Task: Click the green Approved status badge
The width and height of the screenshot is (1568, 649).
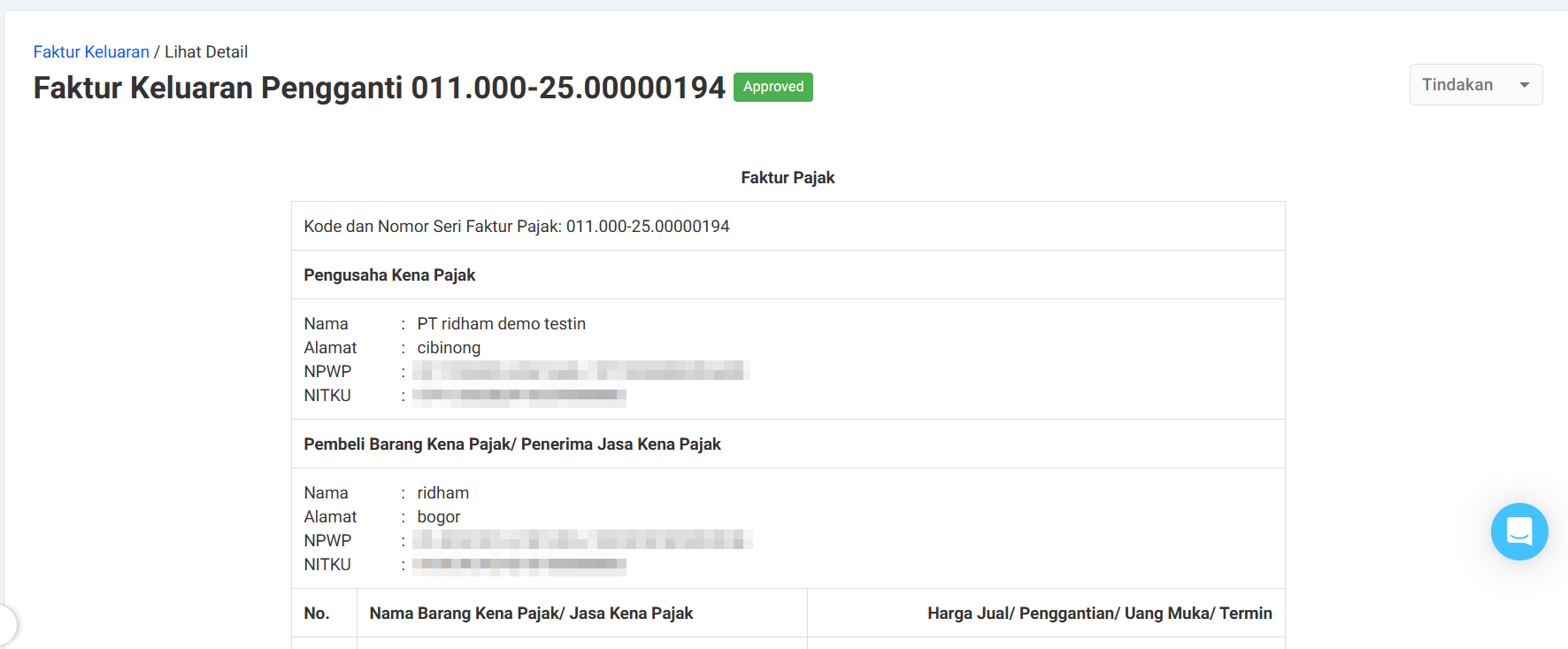Action: click(772, 87)
